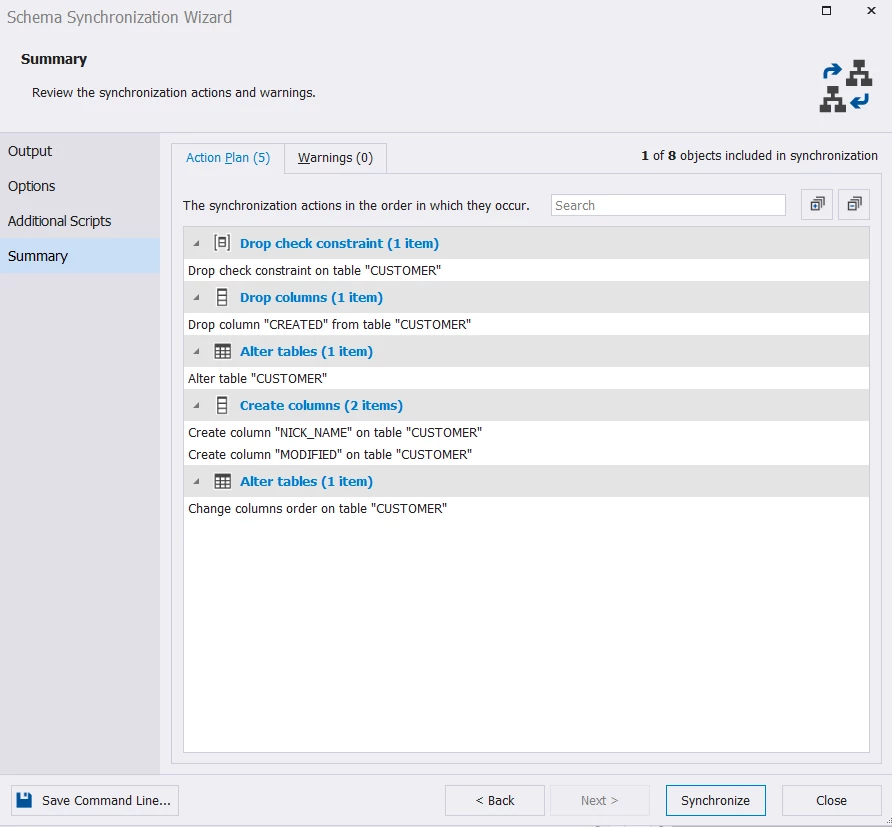
Task: Click the Close button
Action: 831,800
